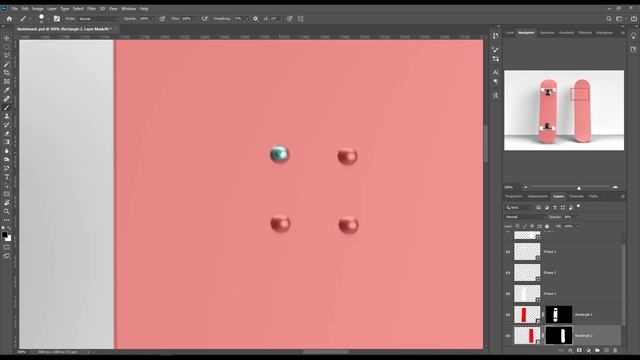Open the Character panel icon
Screen dimensions: 640x360
click(495, 72)
